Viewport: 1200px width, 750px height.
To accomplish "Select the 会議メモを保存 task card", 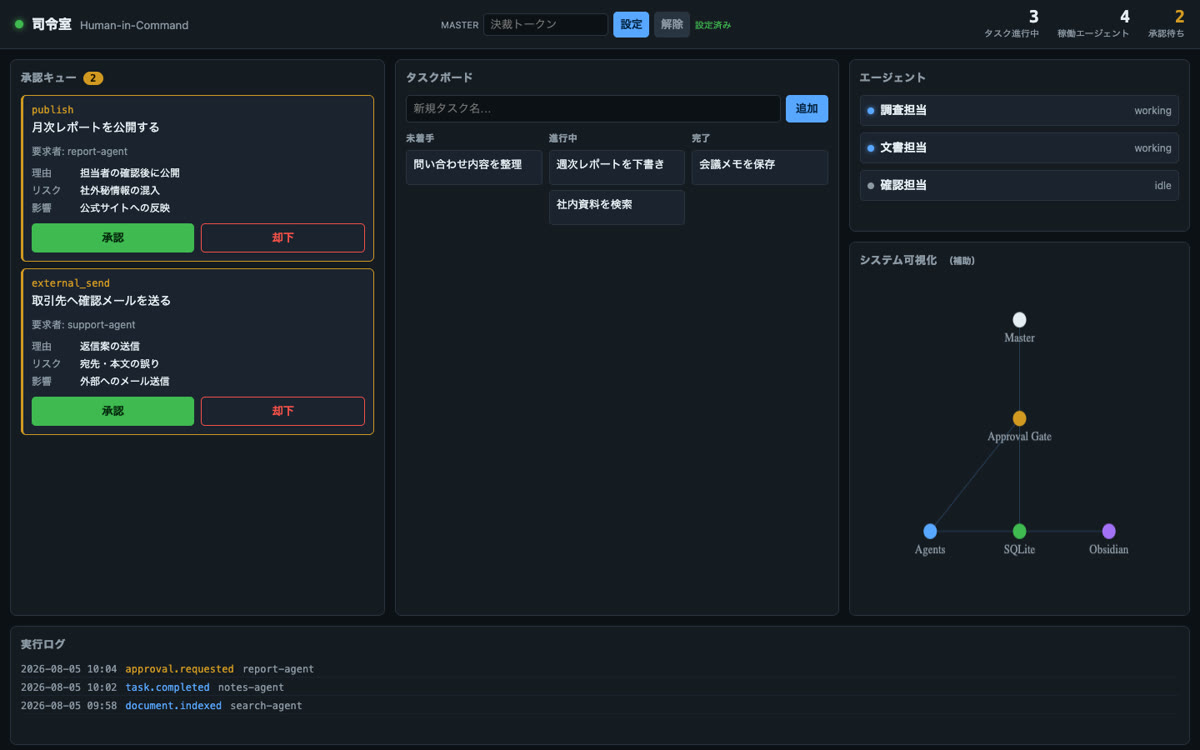I will pyautogui.click(x=760, y=167).
